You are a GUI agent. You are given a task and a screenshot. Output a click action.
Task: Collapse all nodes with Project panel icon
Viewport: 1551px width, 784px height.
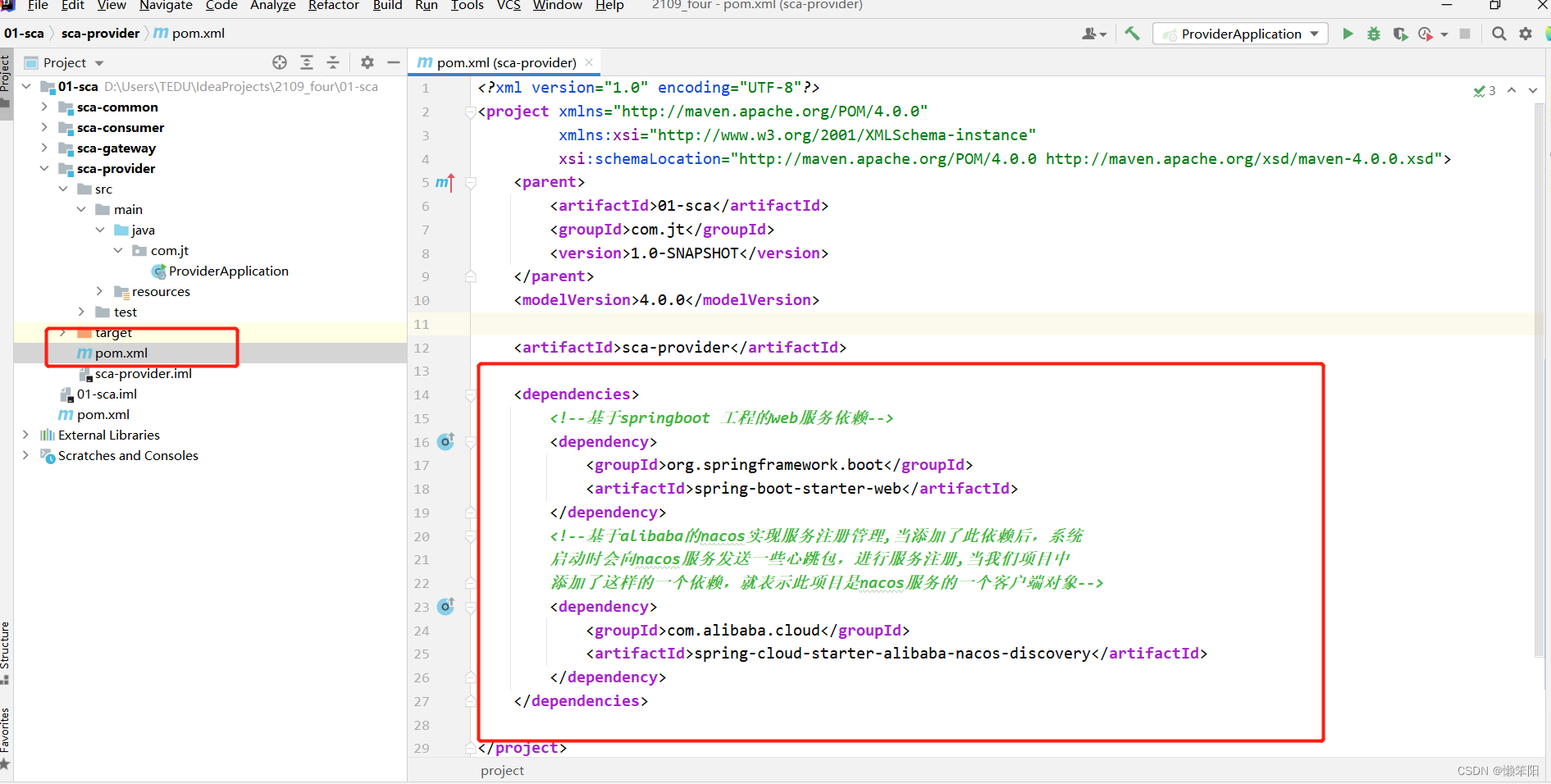[333, 62]
